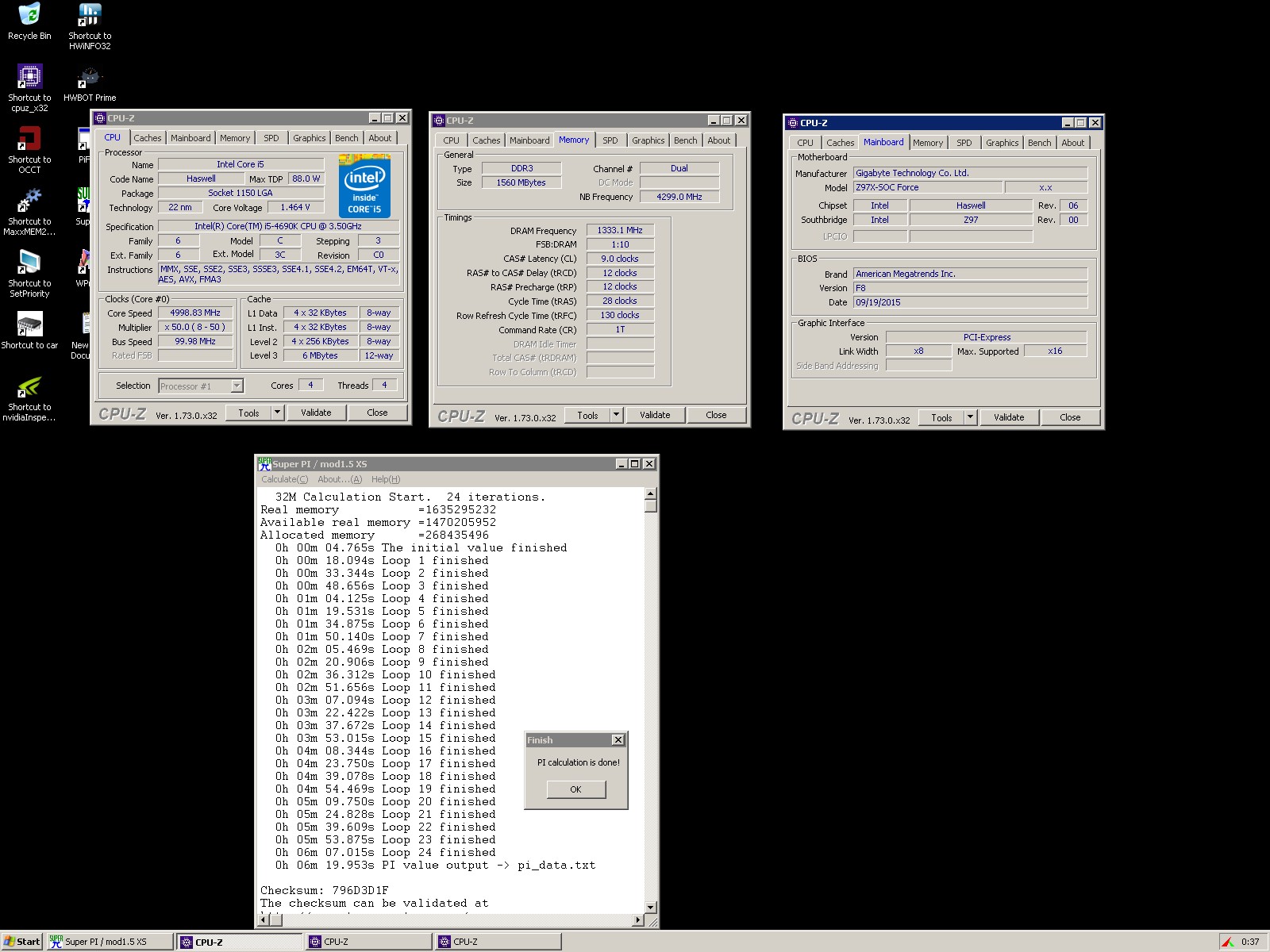Click the BIOS Date 09/19/2015 field
The image size is (1270, 952).
[970, 302]
